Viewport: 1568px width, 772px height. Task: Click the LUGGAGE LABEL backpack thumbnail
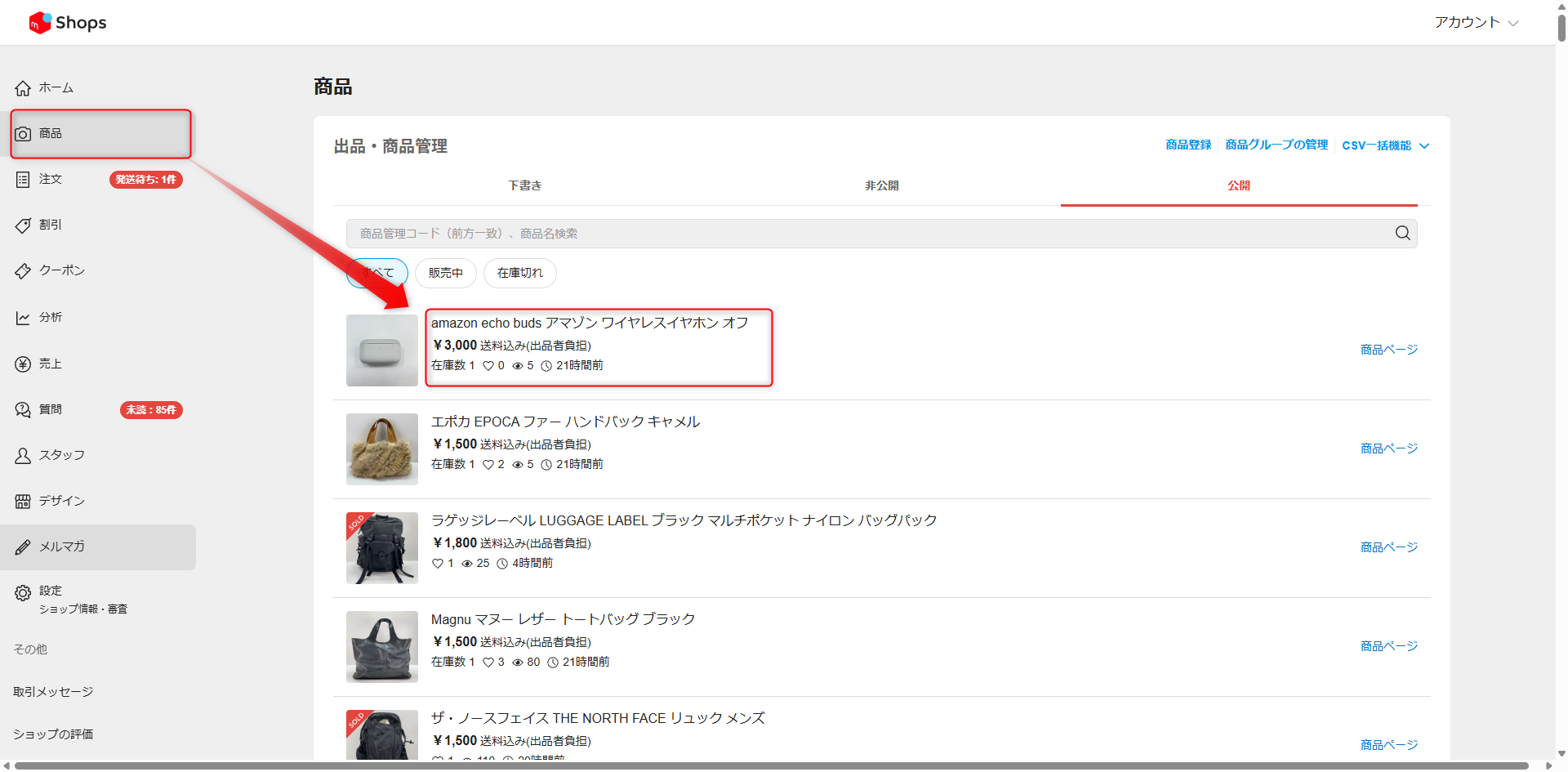(x=382, y=548)
